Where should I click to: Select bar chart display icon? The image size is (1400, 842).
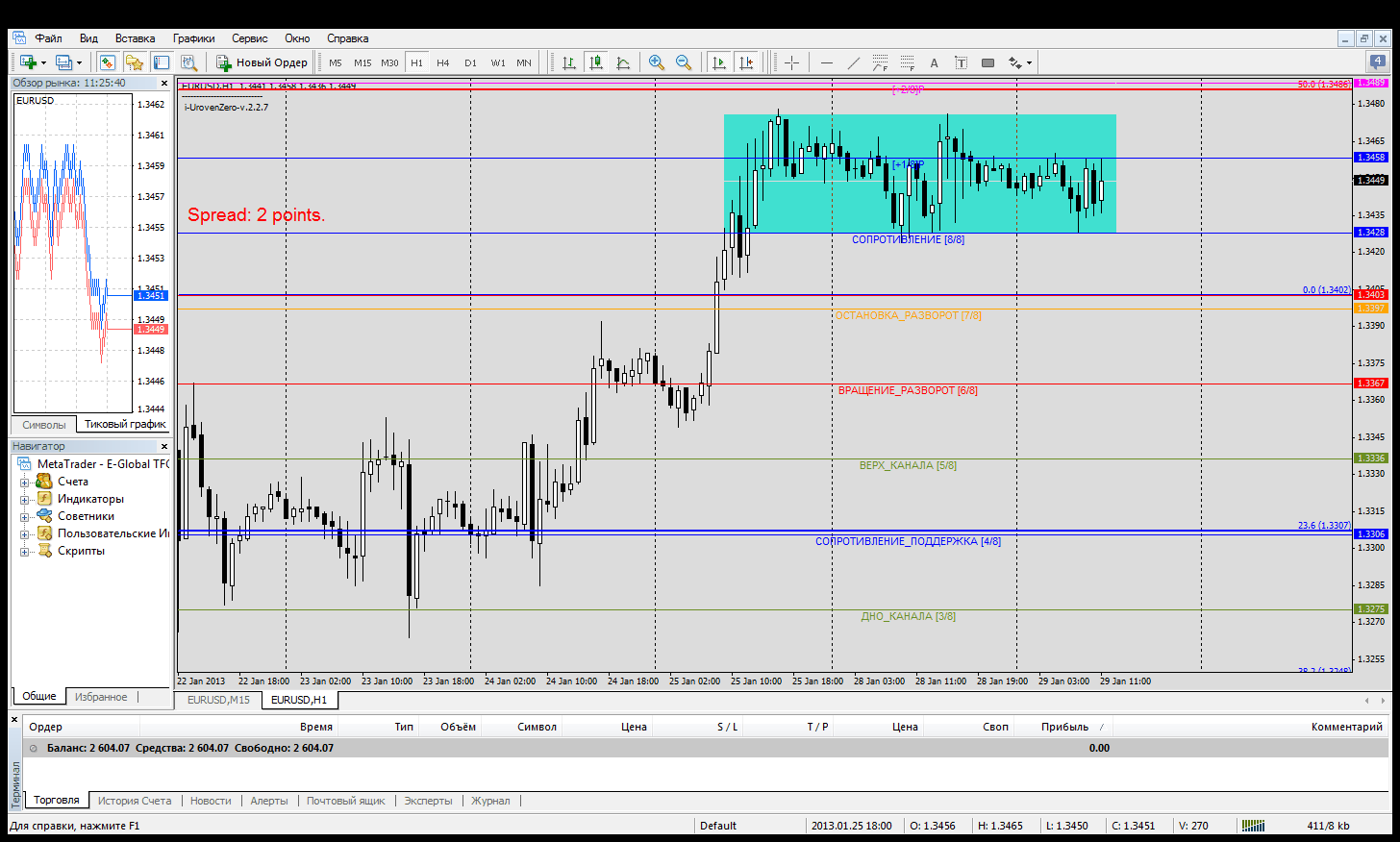tap(569, 62)
